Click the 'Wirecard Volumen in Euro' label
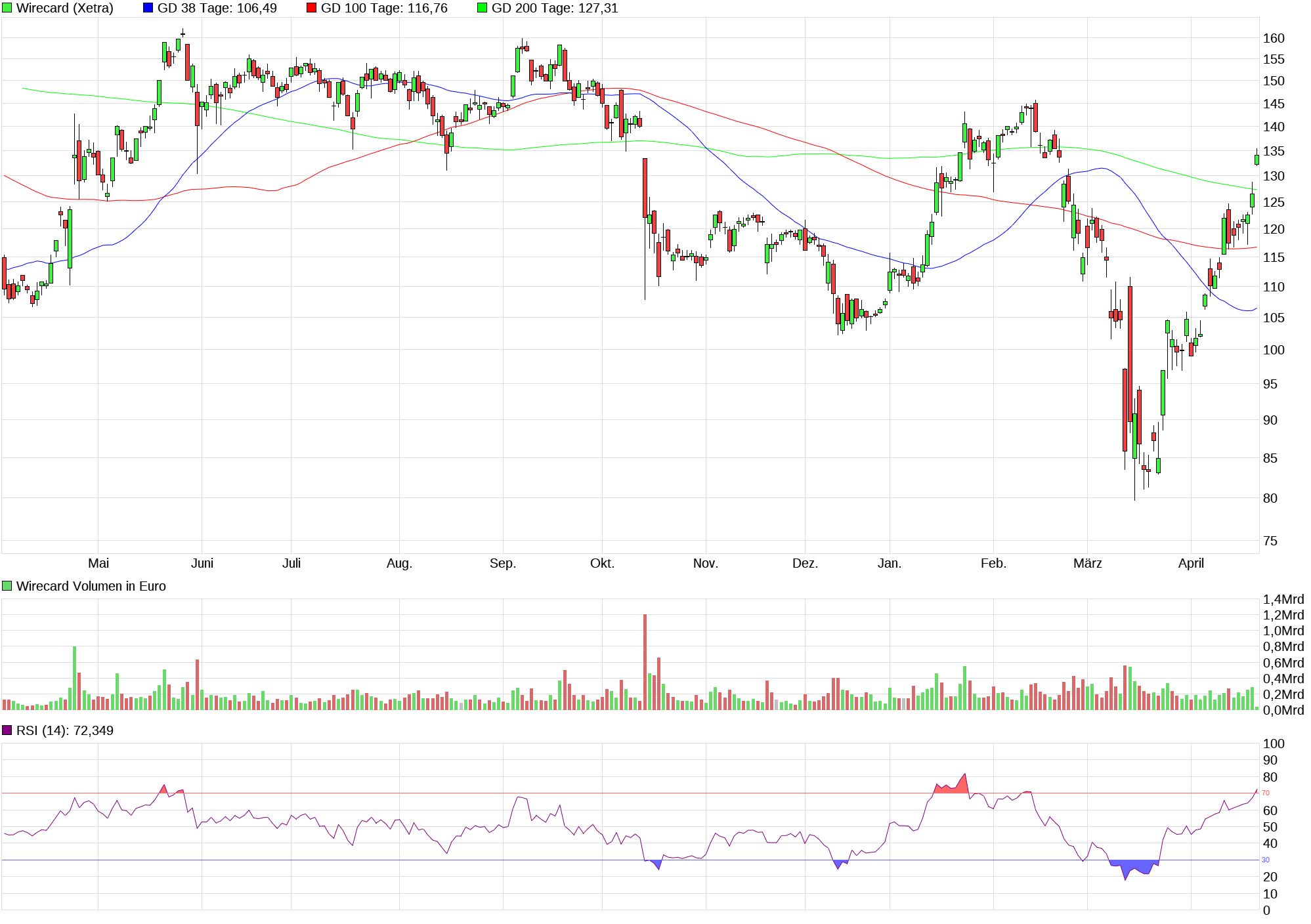 [x=91, y=586]
